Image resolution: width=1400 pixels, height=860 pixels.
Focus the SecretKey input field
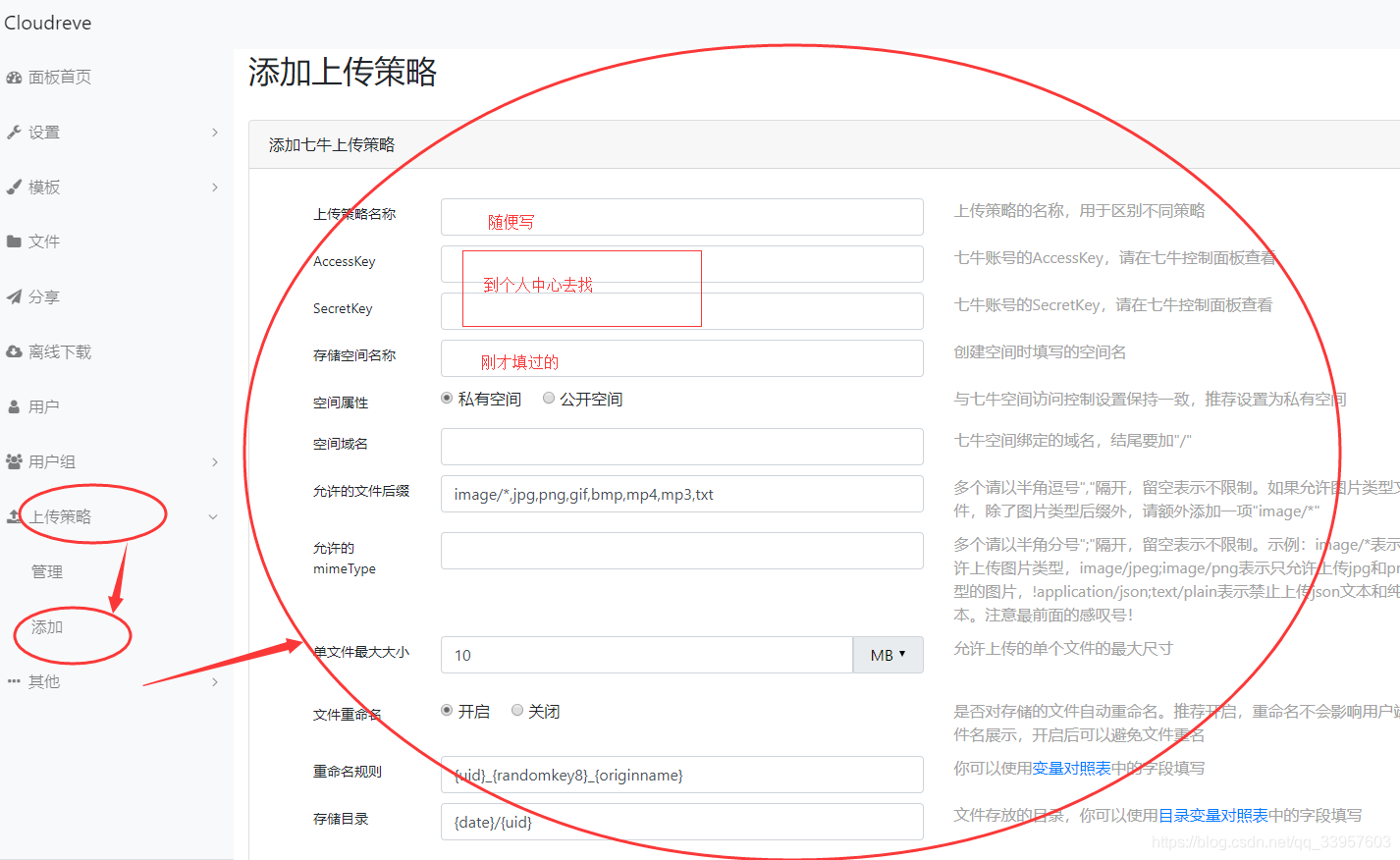pos(682,311)
